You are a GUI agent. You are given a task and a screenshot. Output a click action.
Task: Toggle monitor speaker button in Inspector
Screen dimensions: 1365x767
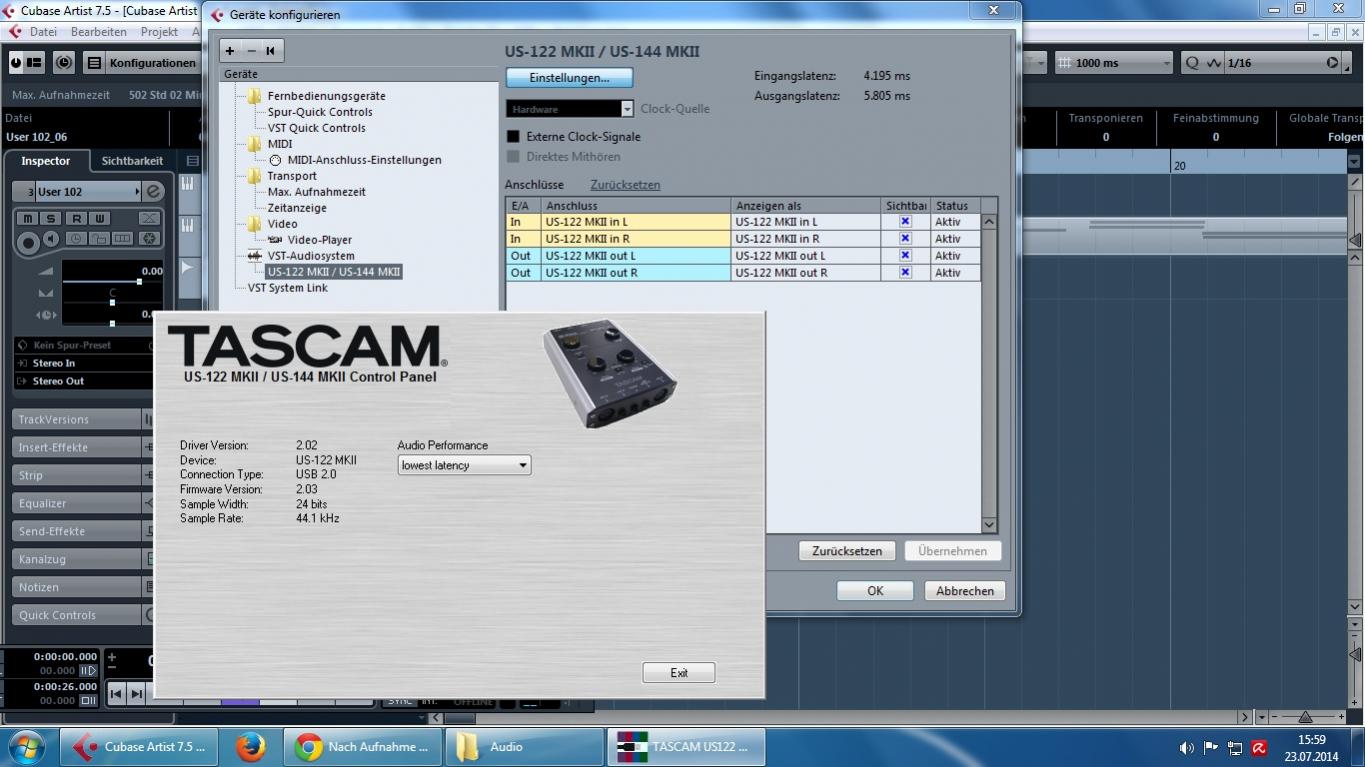pos(52,240)
